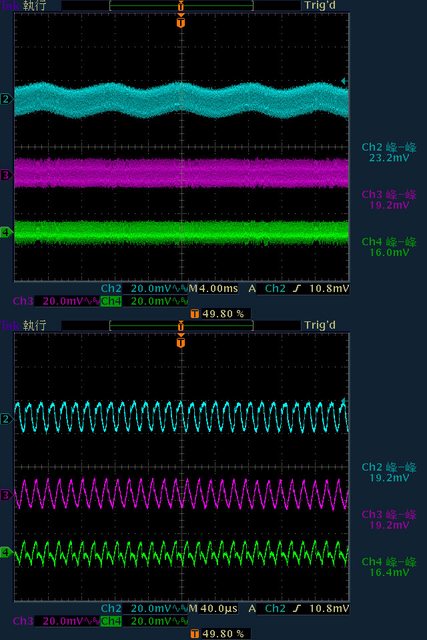
Task: Click the orange trigger T marker above the 4.00ms waveform
Action: (181, 21)
